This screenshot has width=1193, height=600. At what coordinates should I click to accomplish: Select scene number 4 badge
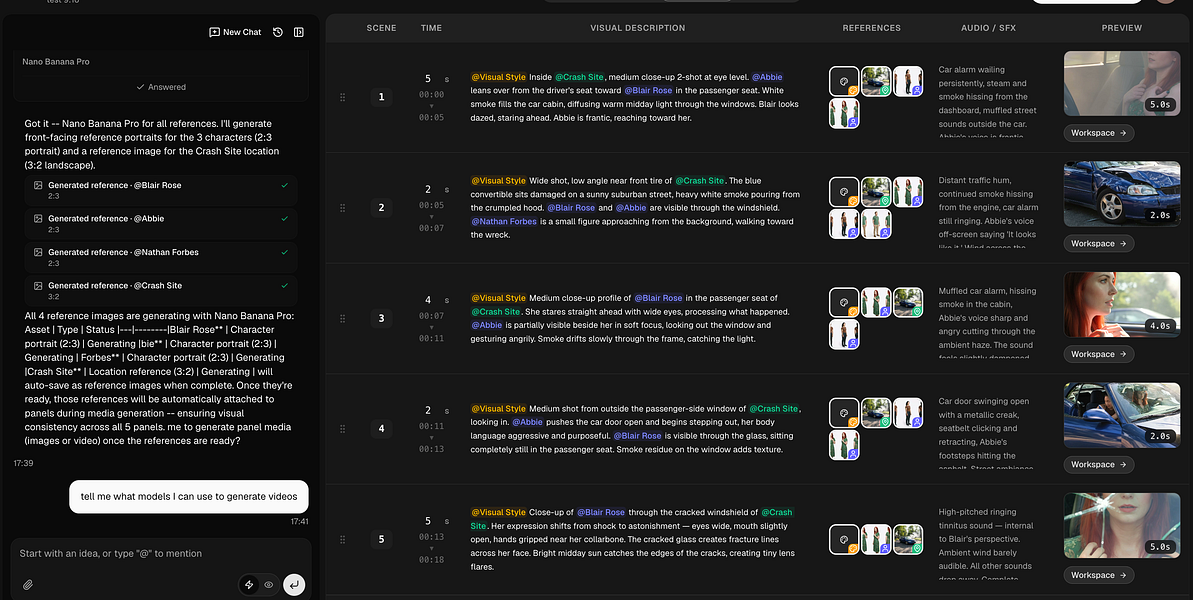point(381,429)
